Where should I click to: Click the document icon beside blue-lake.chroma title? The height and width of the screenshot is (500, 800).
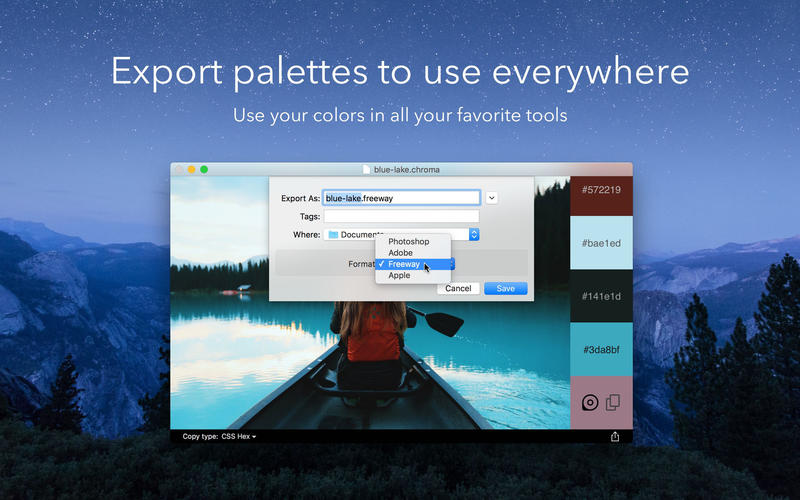pos(366,169)
